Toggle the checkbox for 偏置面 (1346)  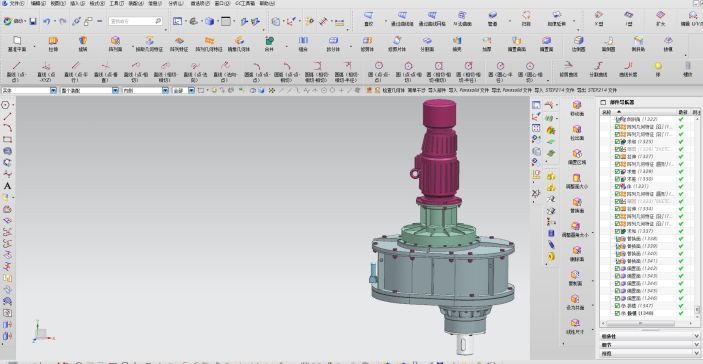point(617,298)
